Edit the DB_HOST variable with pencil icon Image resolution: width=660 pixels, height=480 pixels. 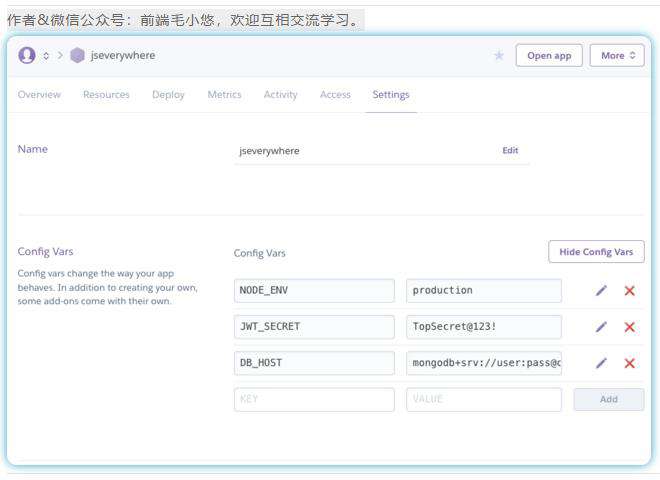point(601,363)
